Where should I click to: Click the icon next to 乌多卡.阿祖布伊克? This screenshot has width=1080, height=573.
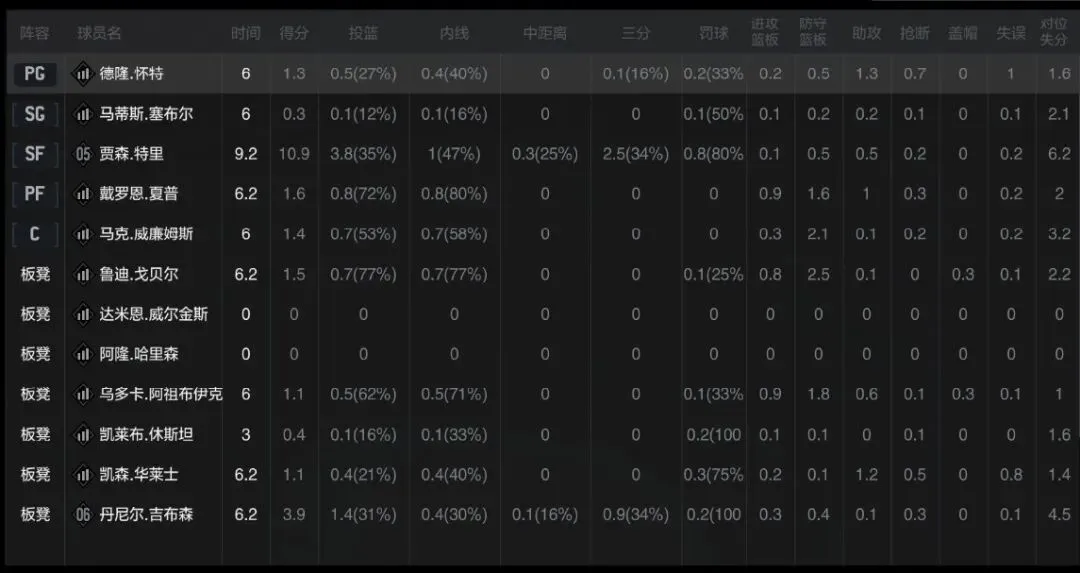83,394
